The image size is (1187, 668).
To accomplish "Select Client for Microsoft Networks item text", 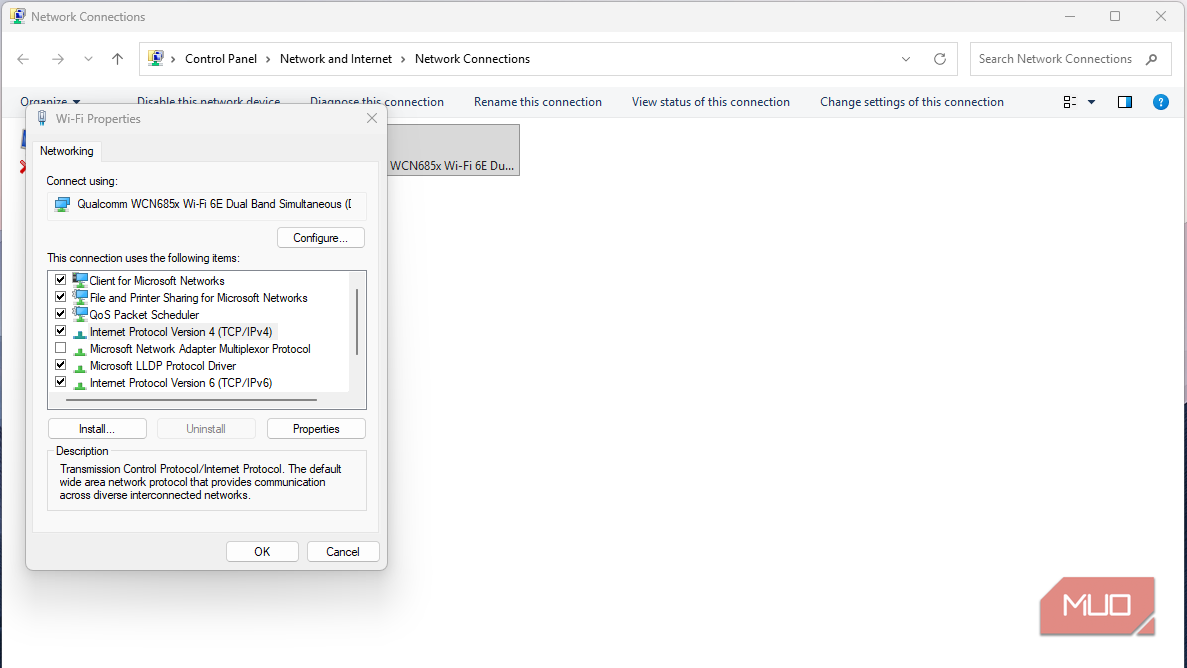I will [157, 281].
